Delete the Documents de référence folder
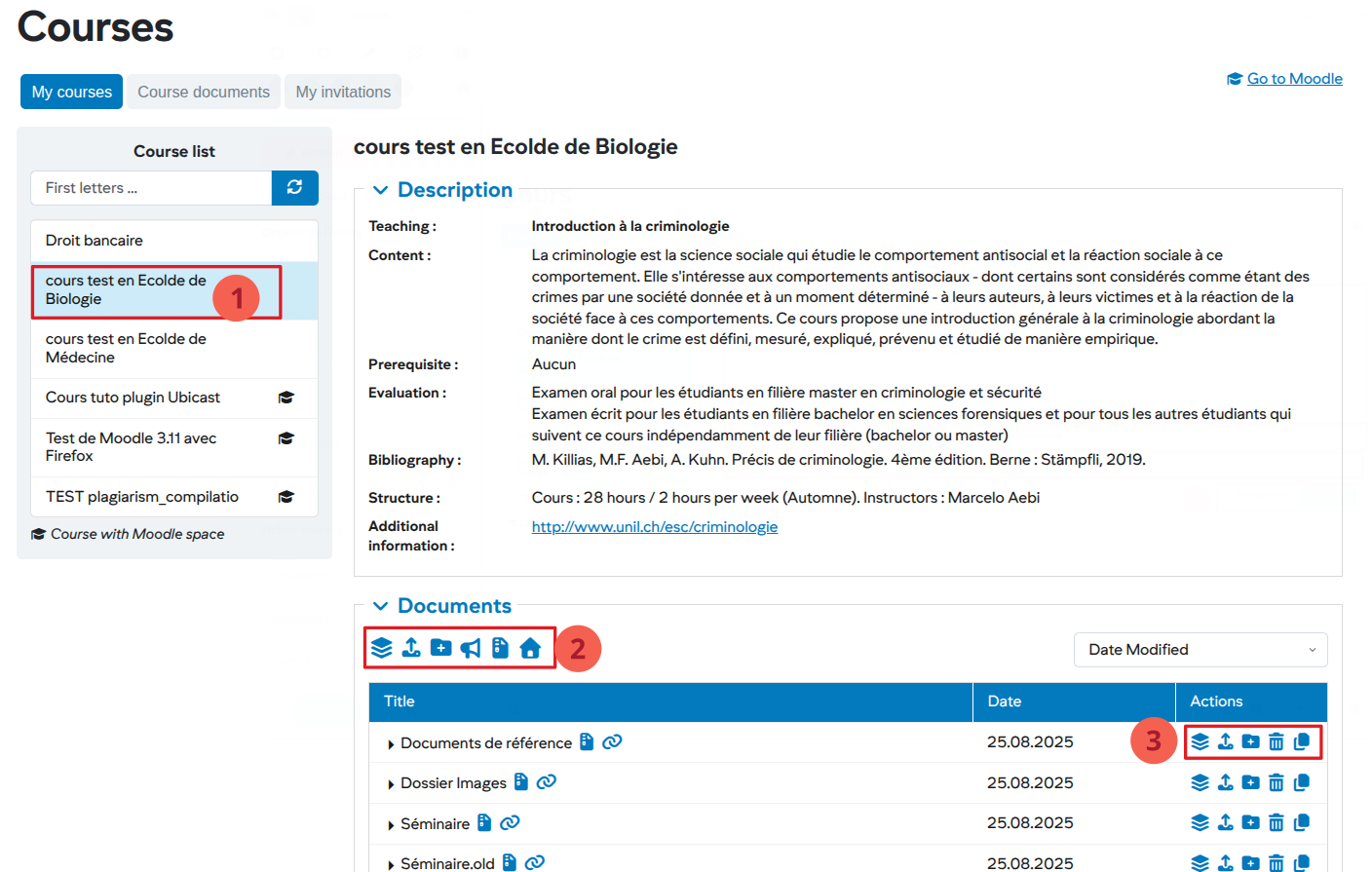Screen dimensions: 1372x872 pos(1276,742)
